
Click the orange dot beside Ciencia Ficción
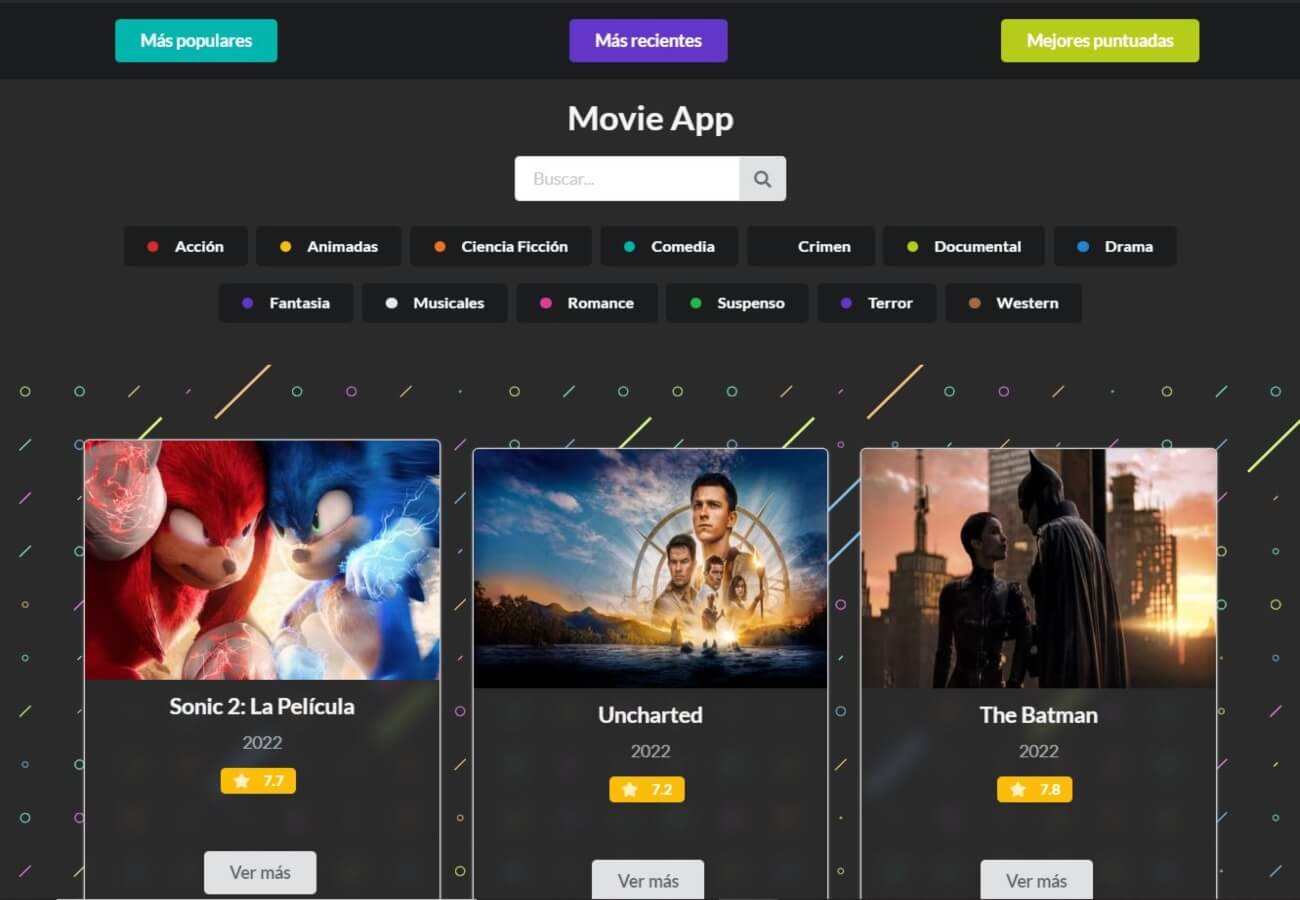point(438,246)
